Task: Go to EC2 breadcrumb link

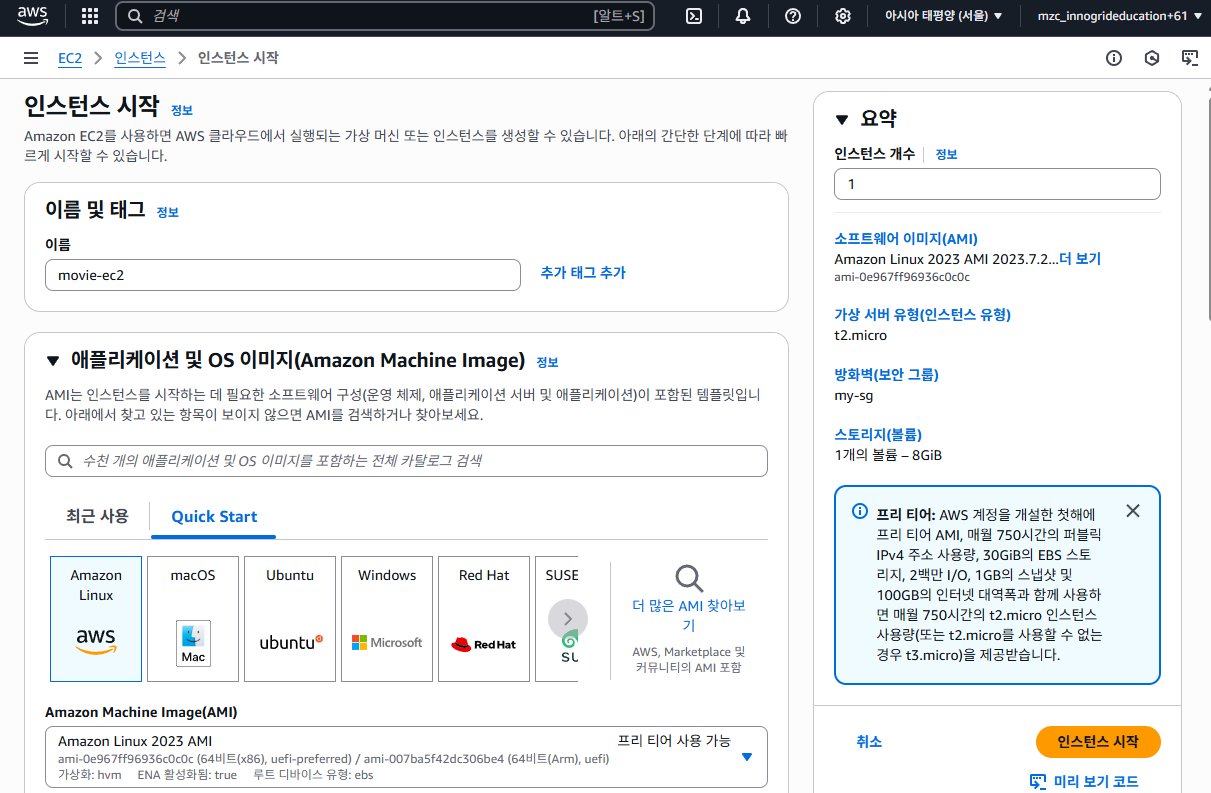Action: tap(70, 58)
